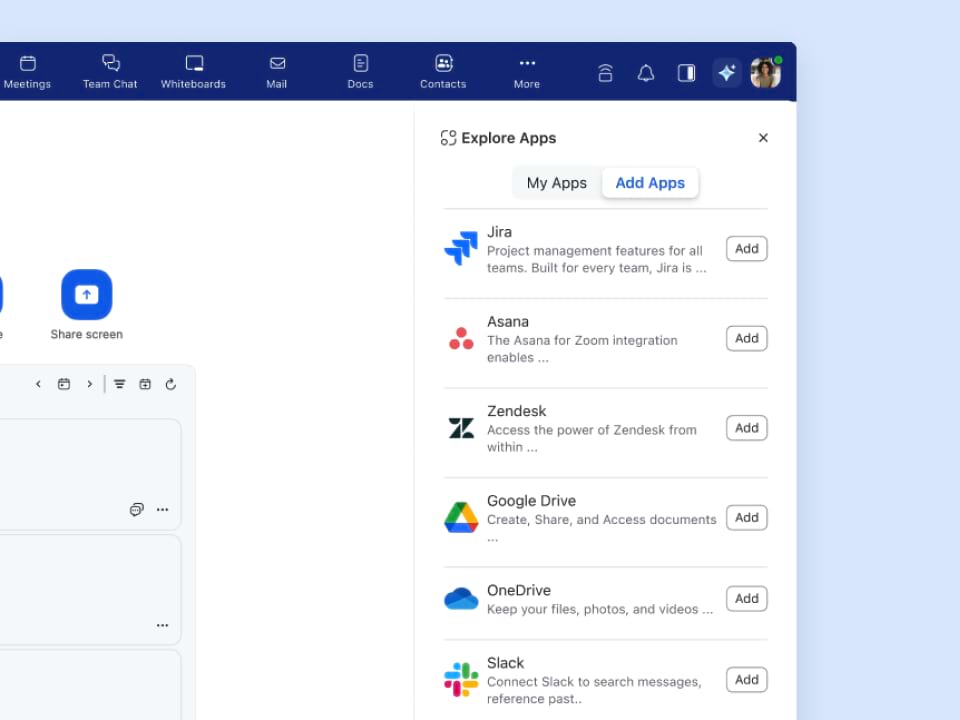Open the notifications bell
The height and width of the screenshot is (720, 960).
[x=645, y=72]
